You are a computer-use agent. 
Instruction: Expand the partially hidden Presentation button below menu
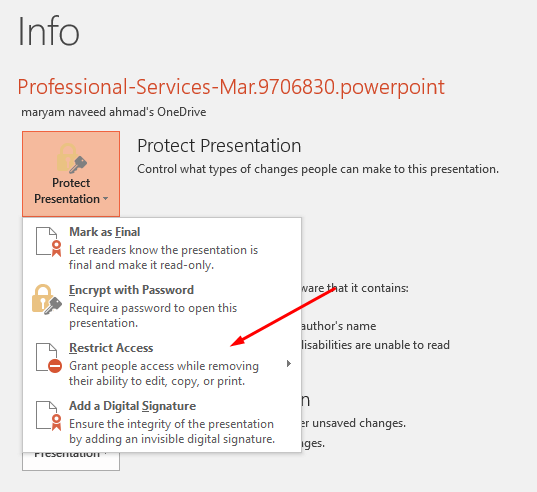point(71,461)
